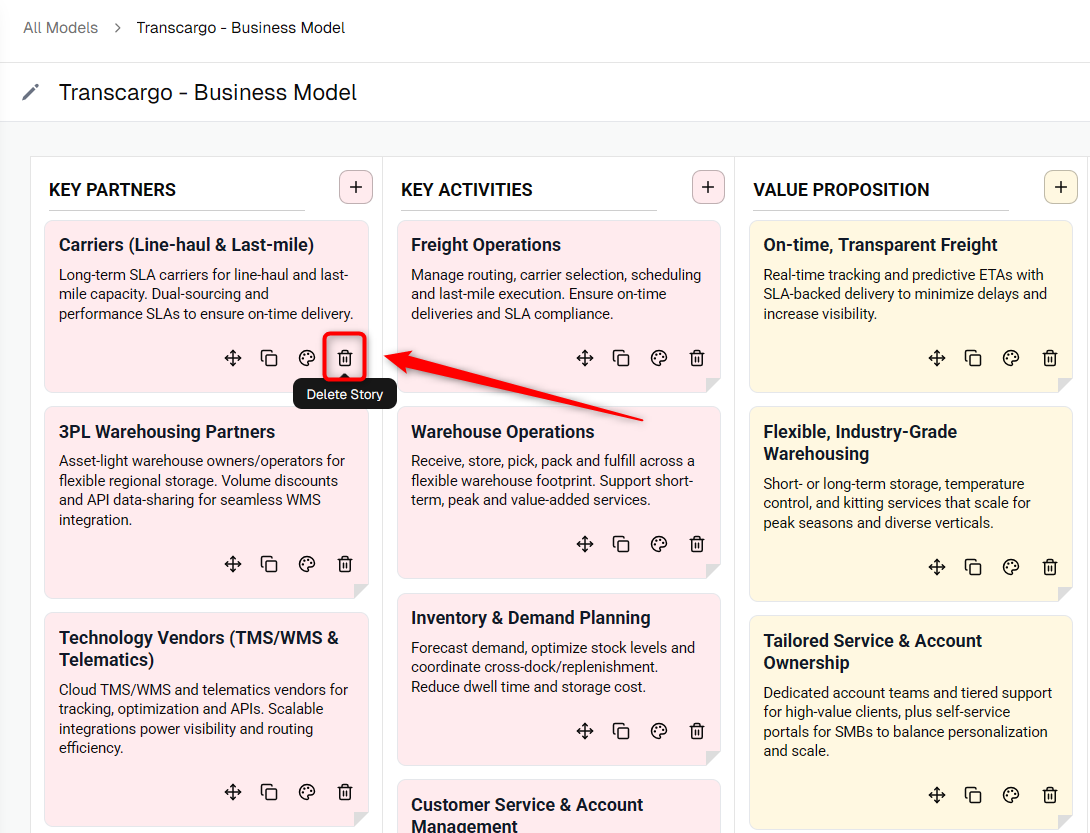Open palette for Warehouse Operations card
1090x833 pixels.
(x=659, y=544)
